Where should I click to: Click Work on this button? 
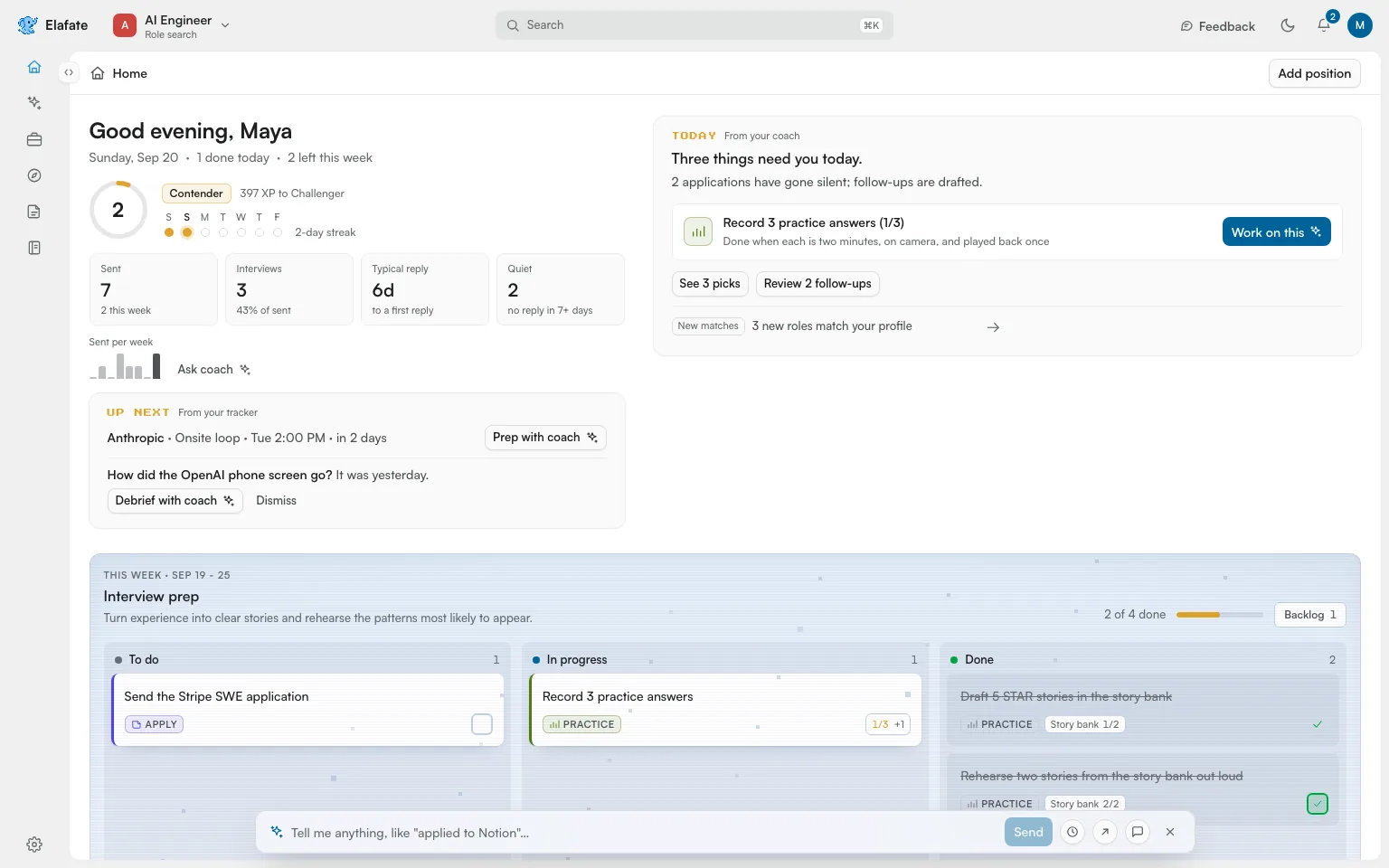pyautogui.click(x=1276, y=232)
